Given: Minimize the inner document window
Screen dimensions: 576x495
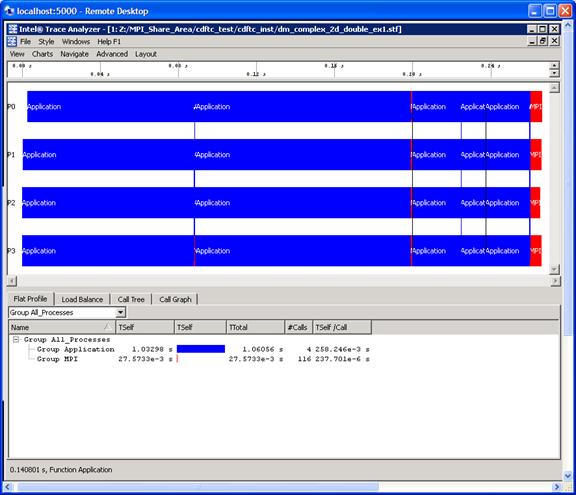Looking at the screenshot, I should 532,41.
